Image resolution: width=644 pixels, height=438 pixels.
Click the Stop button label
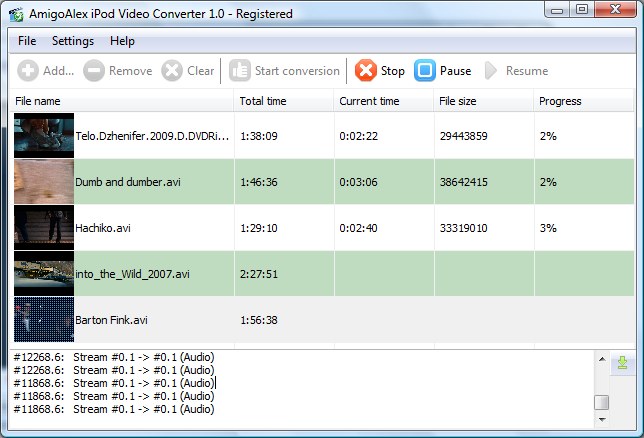[393, 71]
